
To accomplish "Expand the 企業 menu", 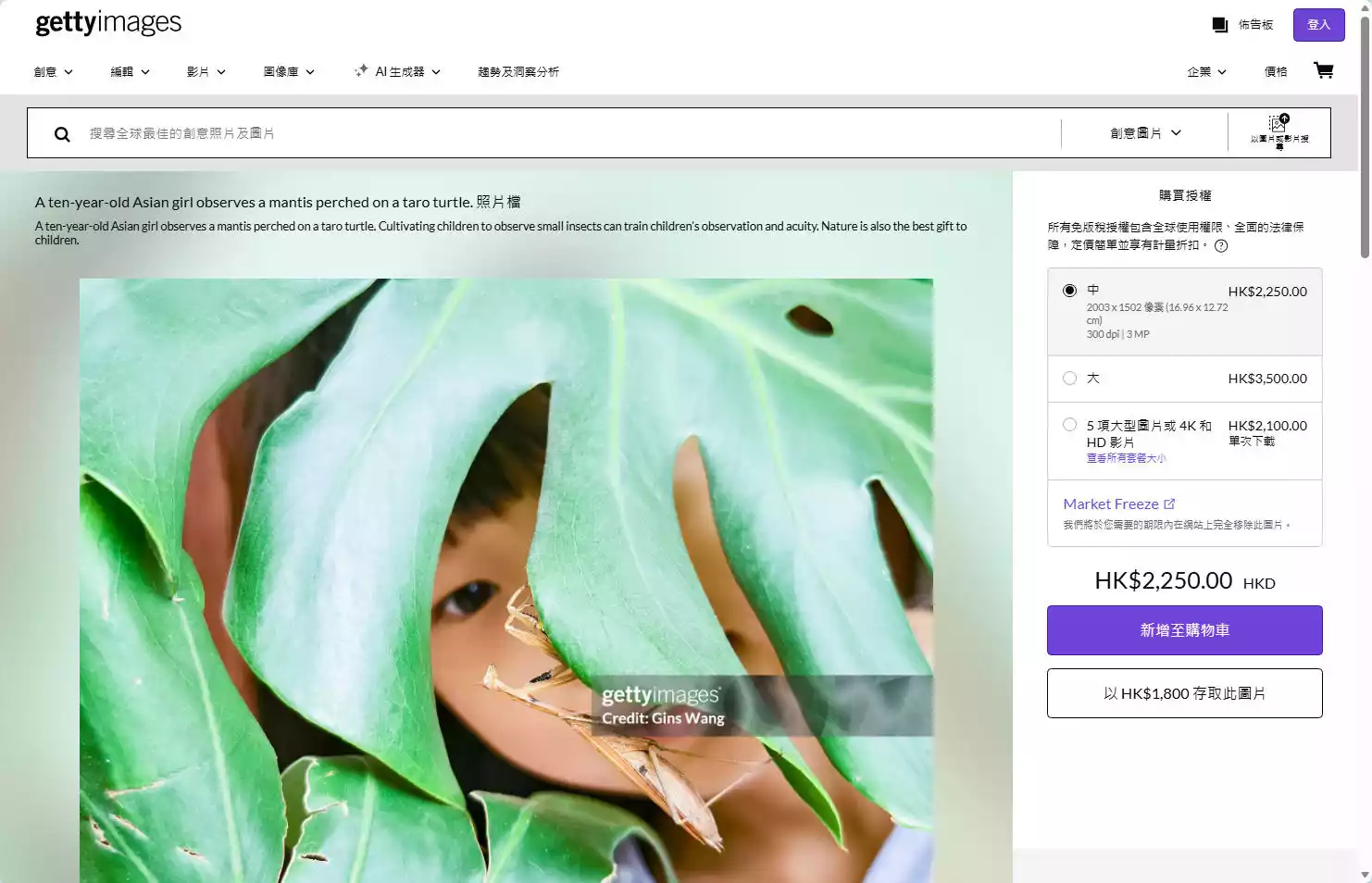I will coord(1206,71).
